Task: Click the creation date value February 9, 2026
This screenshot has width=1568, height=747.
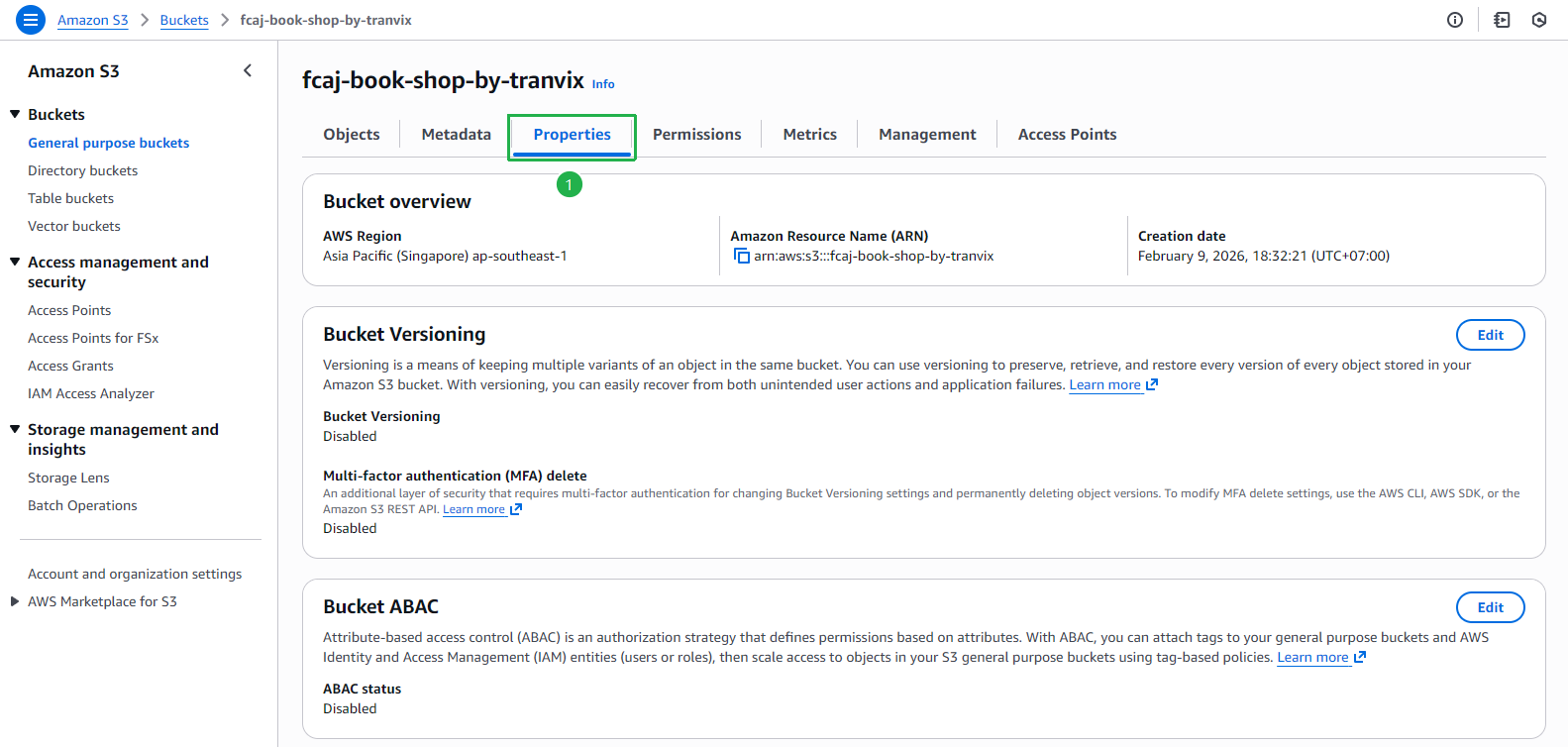Action: [1264, 256]
